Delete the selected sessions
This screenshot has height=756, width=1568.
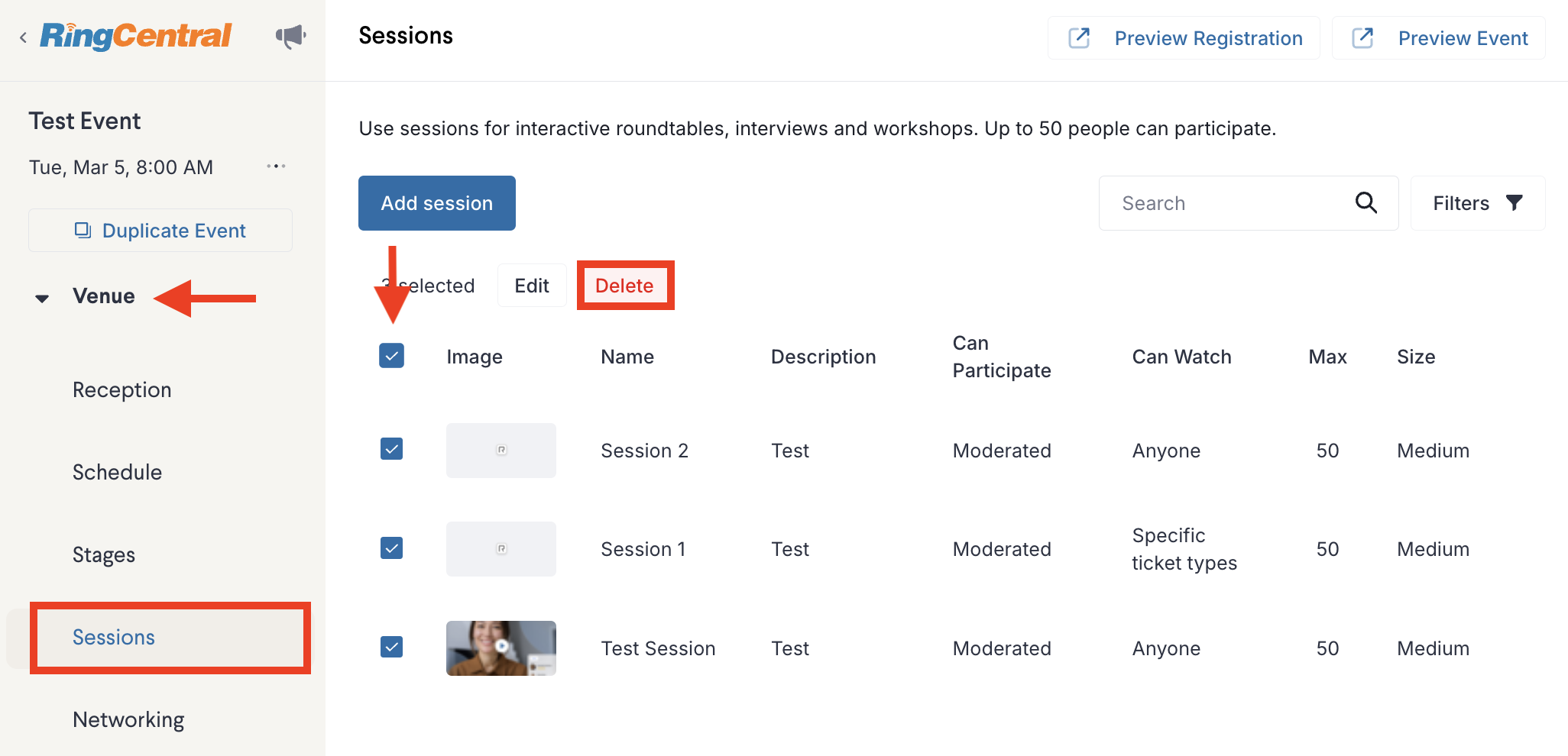coord(625,286)
